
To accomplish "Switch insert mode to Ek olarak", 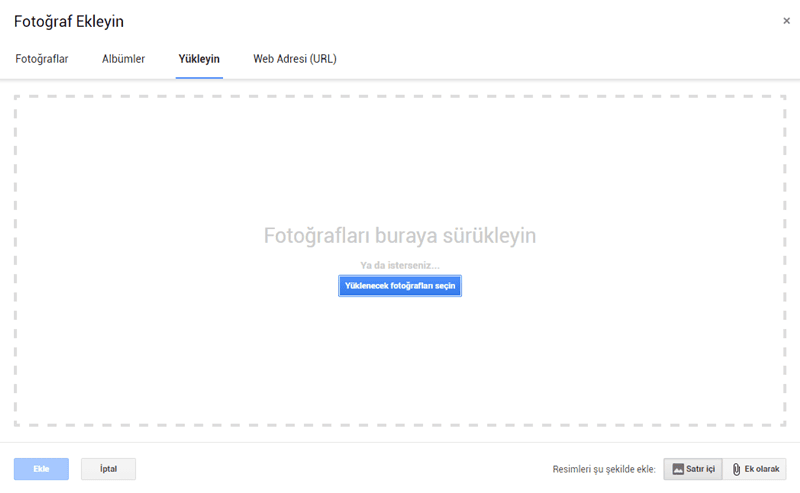I will click(755, 469).
